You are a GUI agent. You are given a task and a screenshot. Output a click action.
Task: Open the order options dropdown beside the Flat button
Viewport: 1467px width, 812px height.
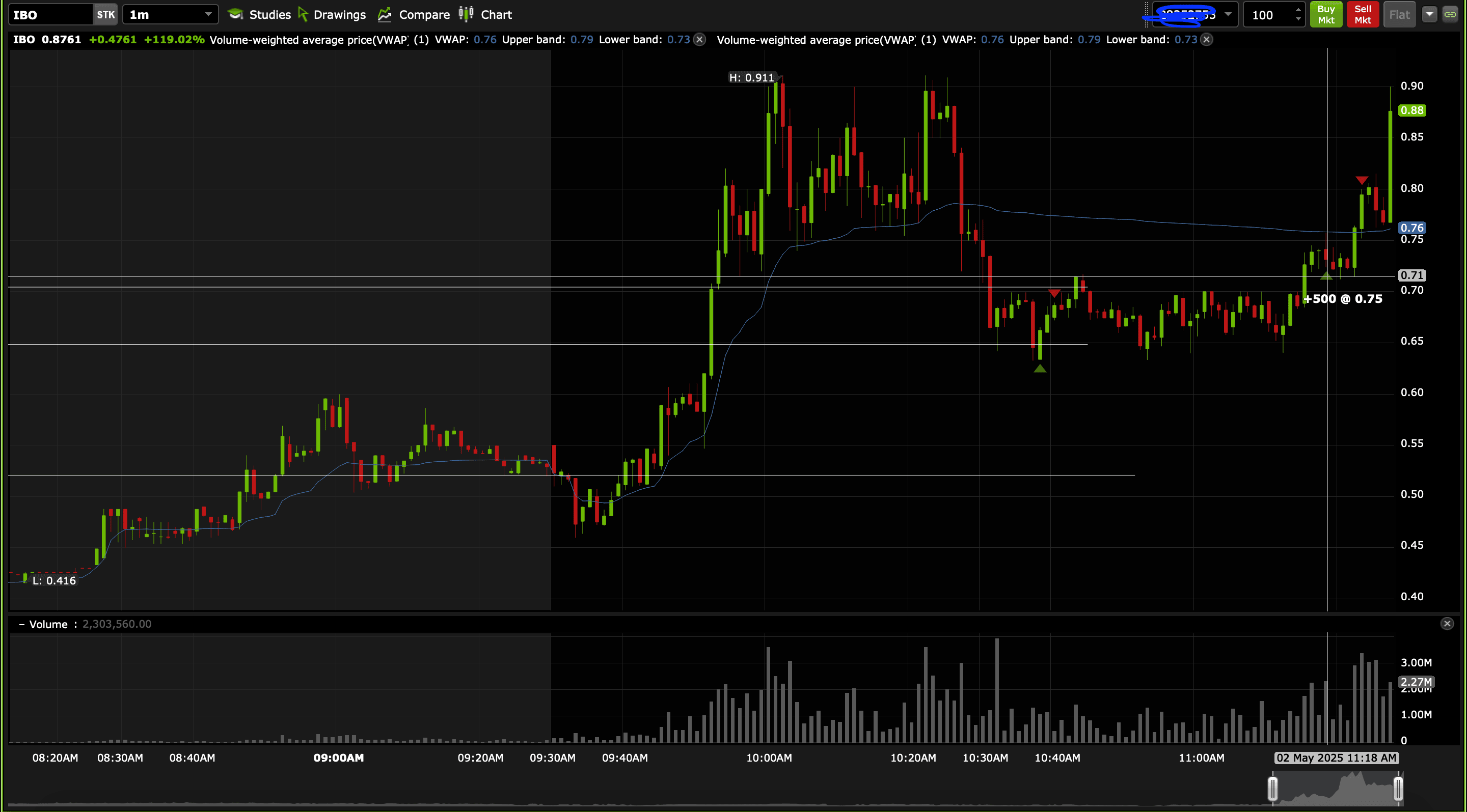(1430, 15)
